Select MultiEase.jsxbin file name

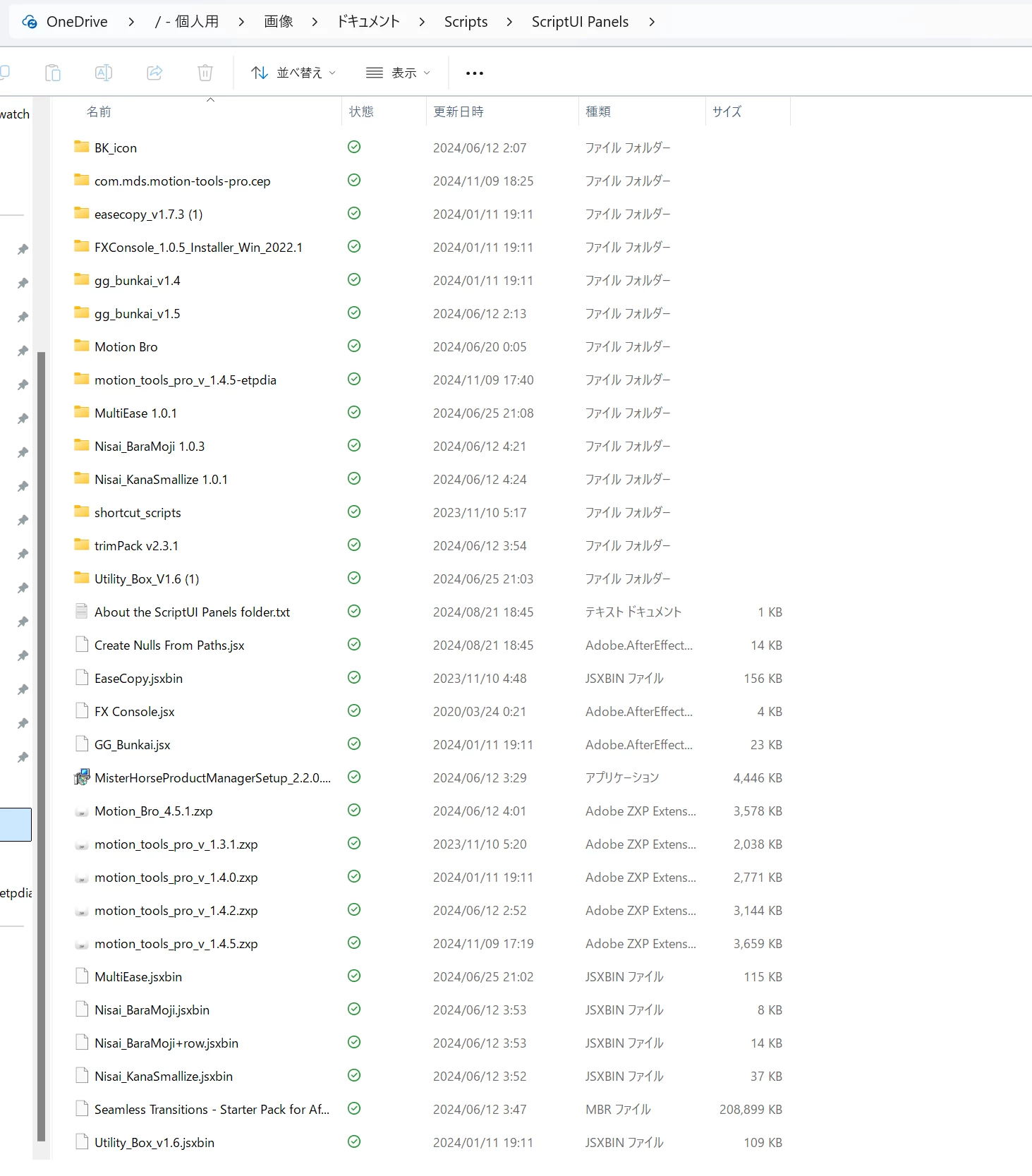(x=138, y=977)
